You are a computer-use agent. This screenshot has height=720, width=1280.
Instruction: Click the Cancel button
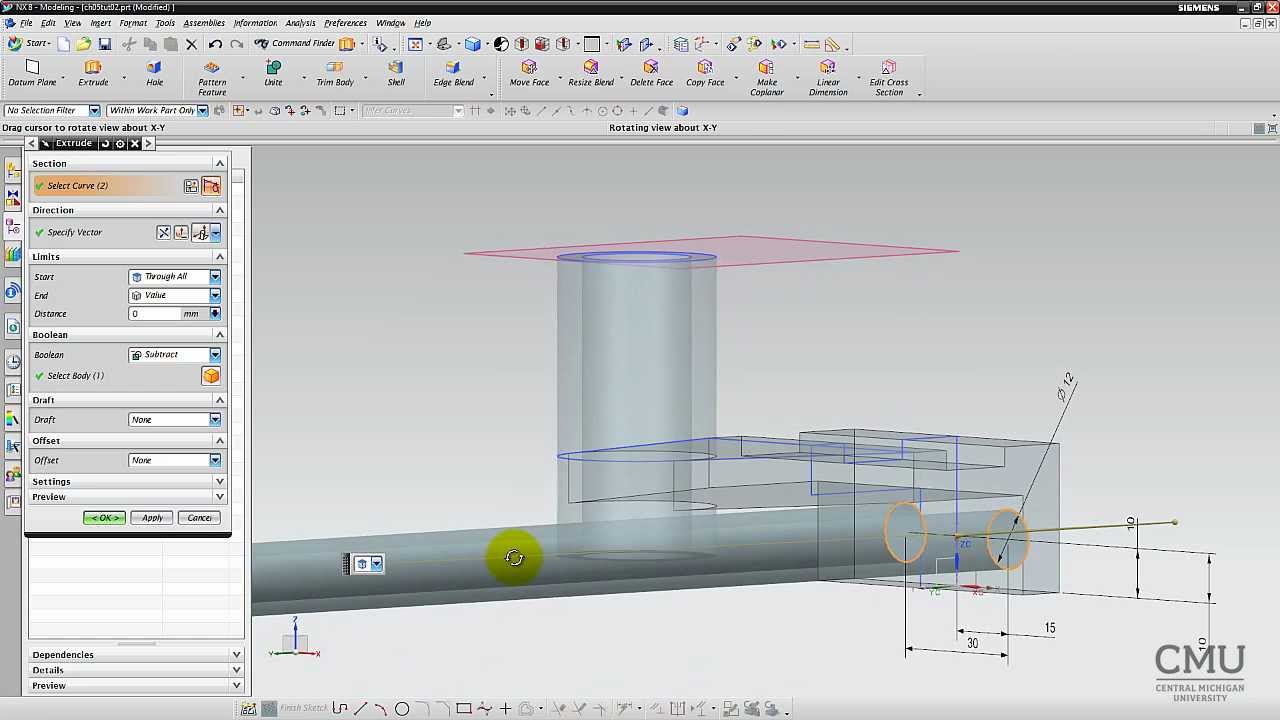pyautogui.click(x=199, y=518)
